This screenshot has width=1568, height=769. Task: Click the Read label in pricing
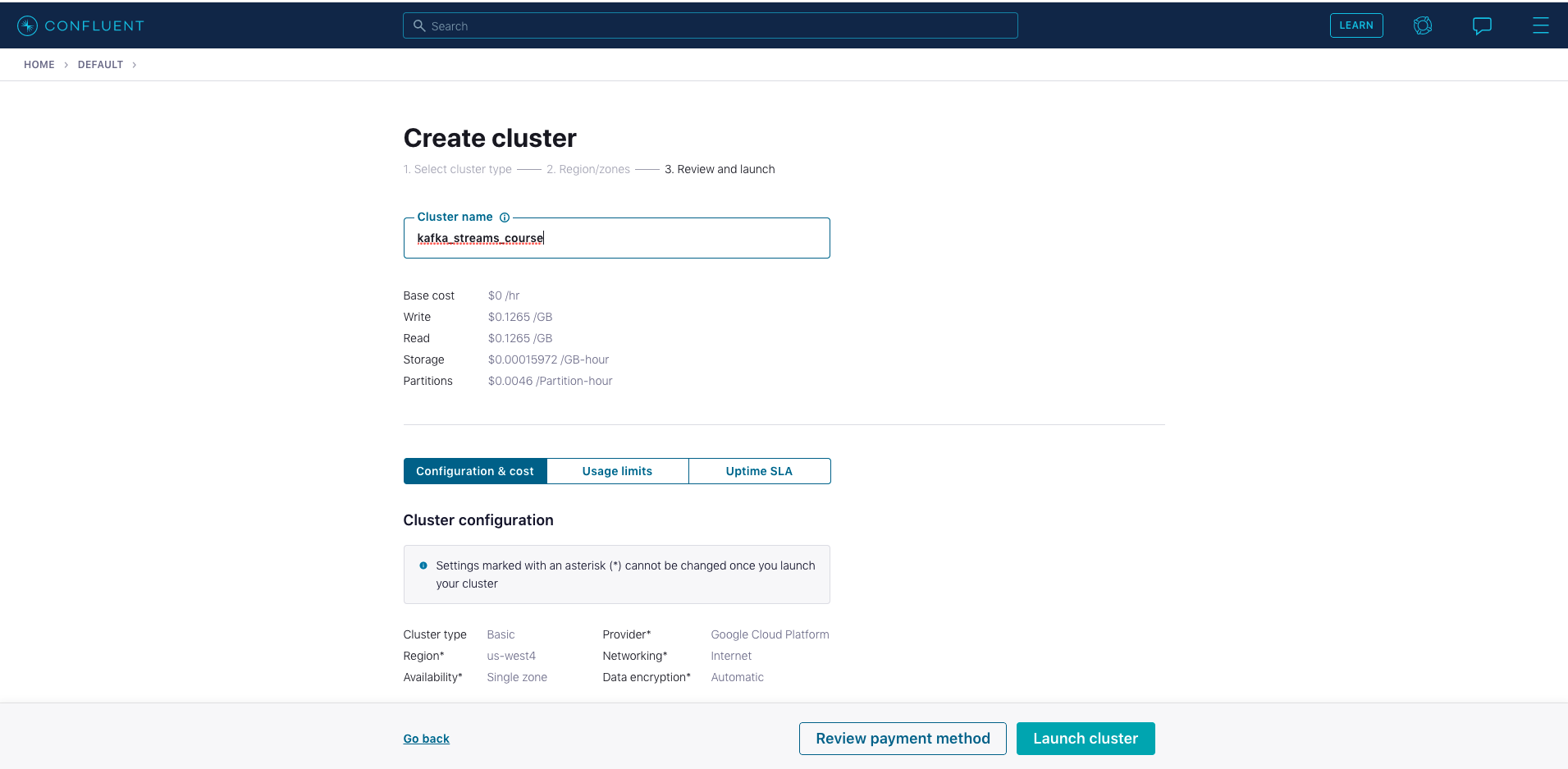pyautogui.click(x=416, y=338)
